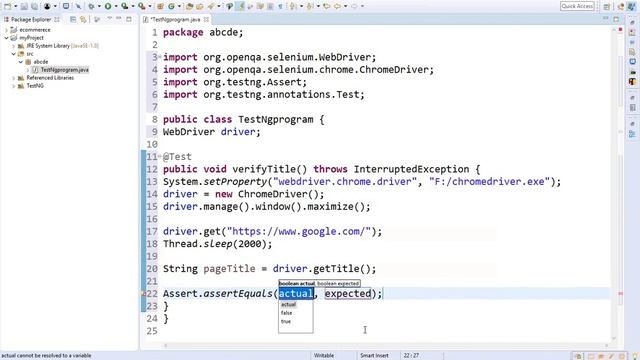Collapse the myProject tree node
Image resolution: width=640 pixels, height=360 pixels.
pyautogui.click(x=7, y=38)
